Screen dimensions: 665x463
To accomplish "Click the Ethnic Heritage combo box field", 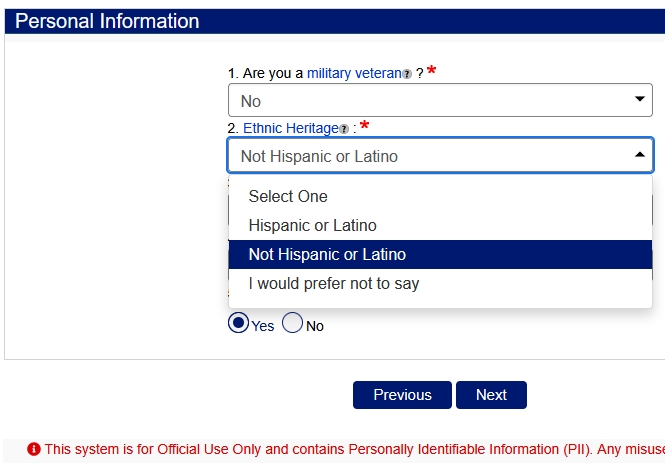I will pyautogui.click(x=430, y=156).
